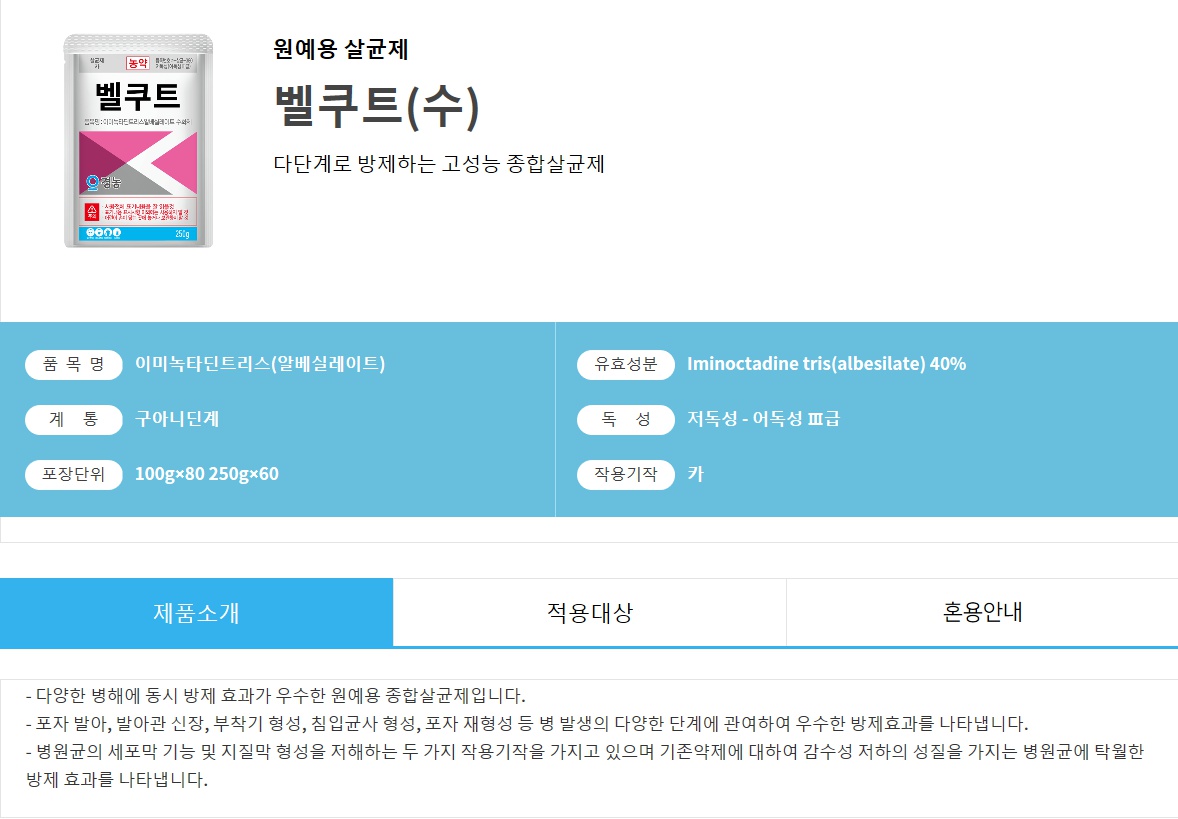This screenshot has height=819, width=1178.
Task: Click the 저독성 - 어독성 Ⅲ급 text
Action: click(763, 419)
